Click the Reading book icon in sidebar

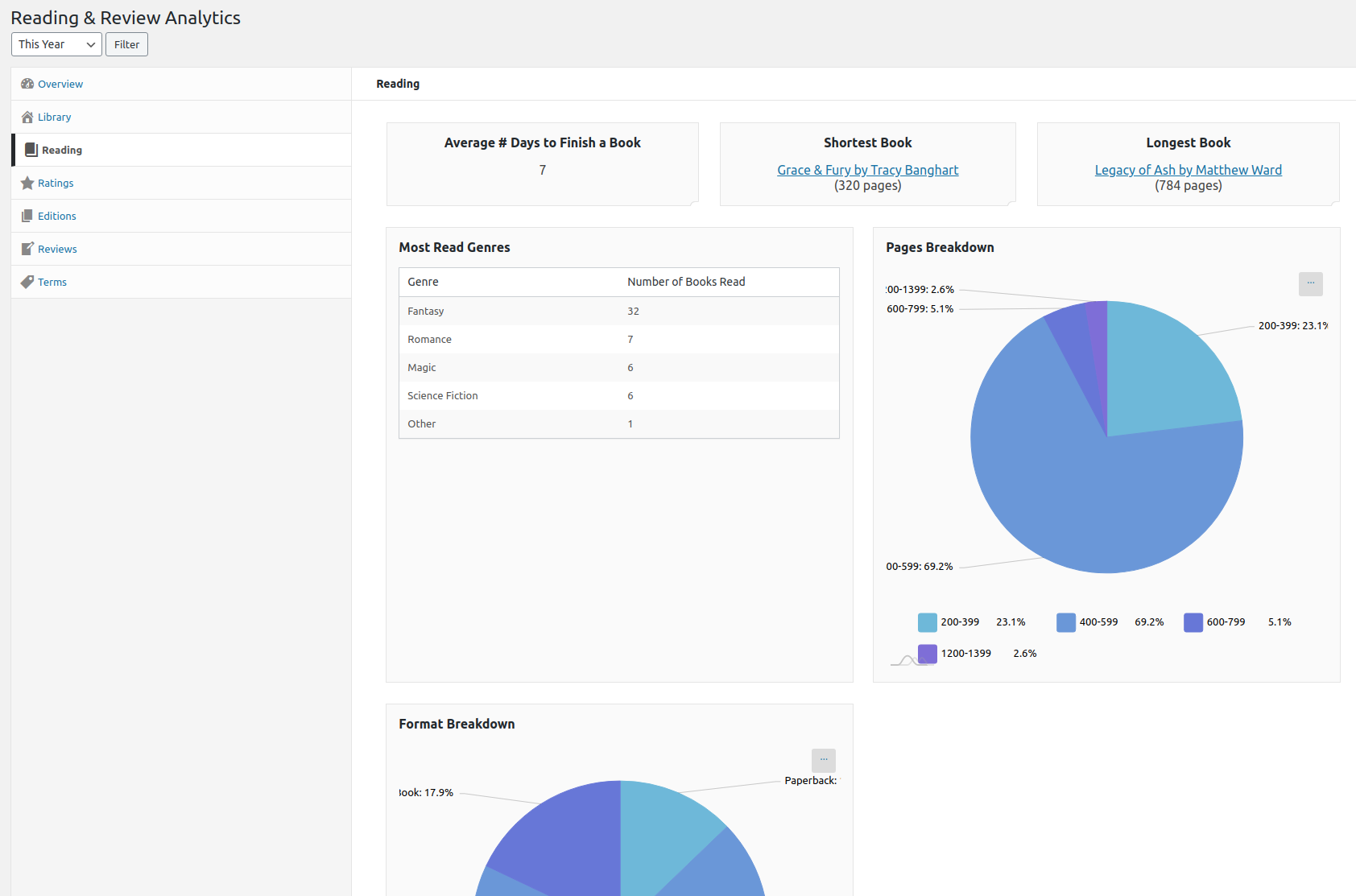tap(31, 150)
